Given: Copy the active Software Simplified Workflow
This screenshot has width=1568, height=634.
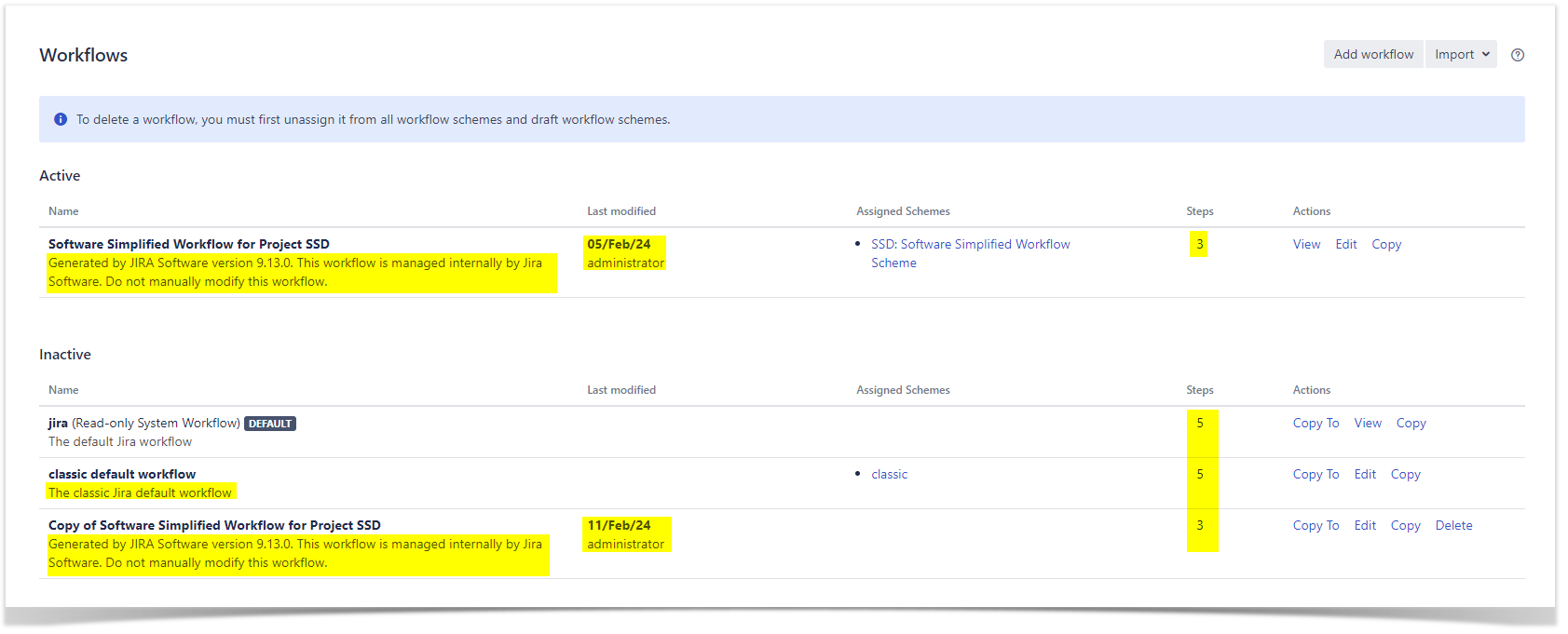Looking at the screenshot, I should click(1385, 245).
